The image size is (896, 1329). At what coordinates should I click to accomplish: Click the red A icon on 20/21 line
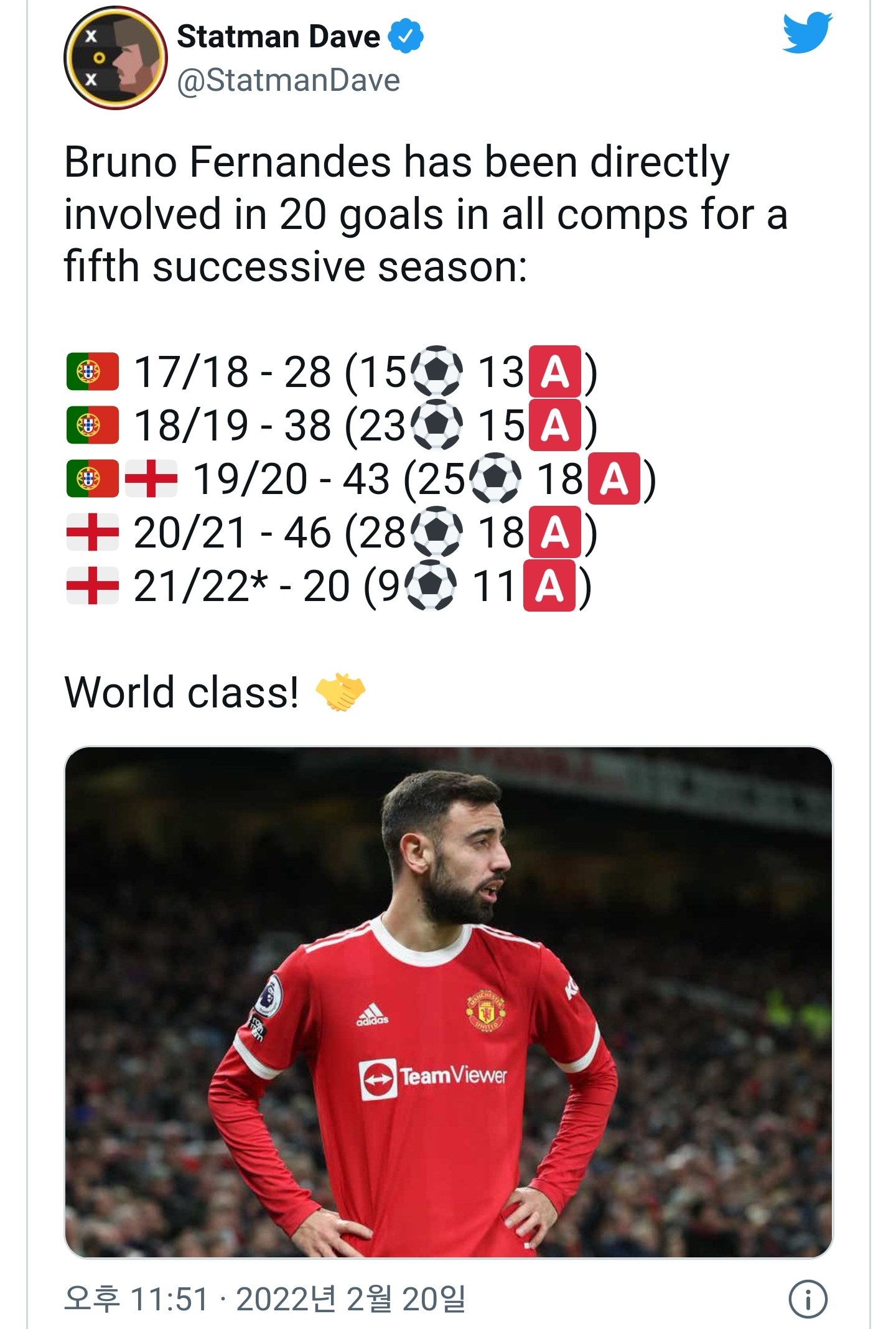pos(554,532)
